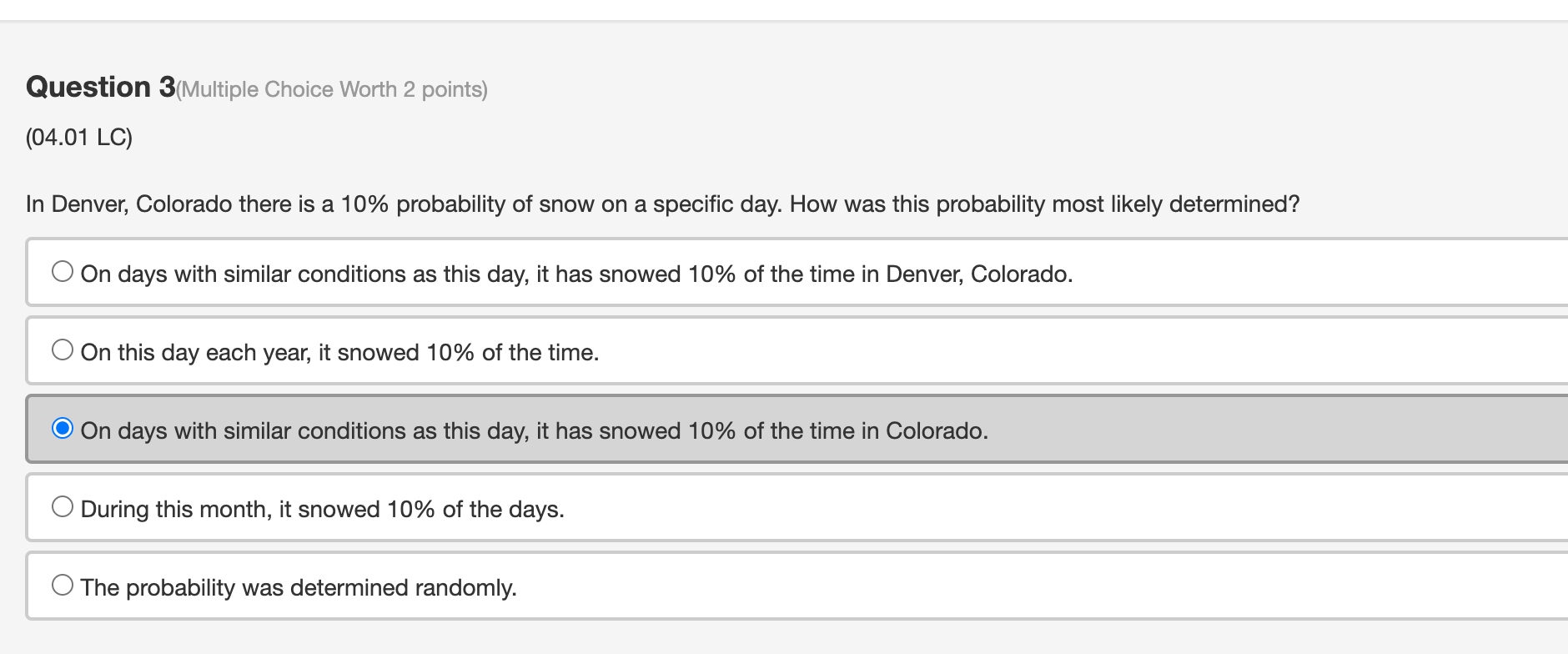
Task: Click the already-selected Colorado answer radio button
Action: coord(63,426)
